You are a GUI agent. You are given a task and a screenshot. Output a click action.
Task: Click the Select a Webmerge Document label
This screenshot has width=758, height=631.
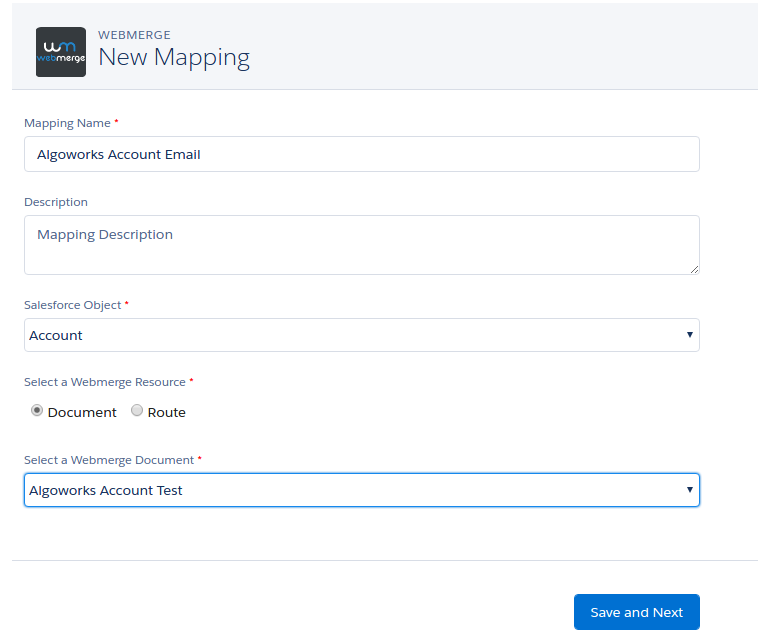(x=108, y=460)
